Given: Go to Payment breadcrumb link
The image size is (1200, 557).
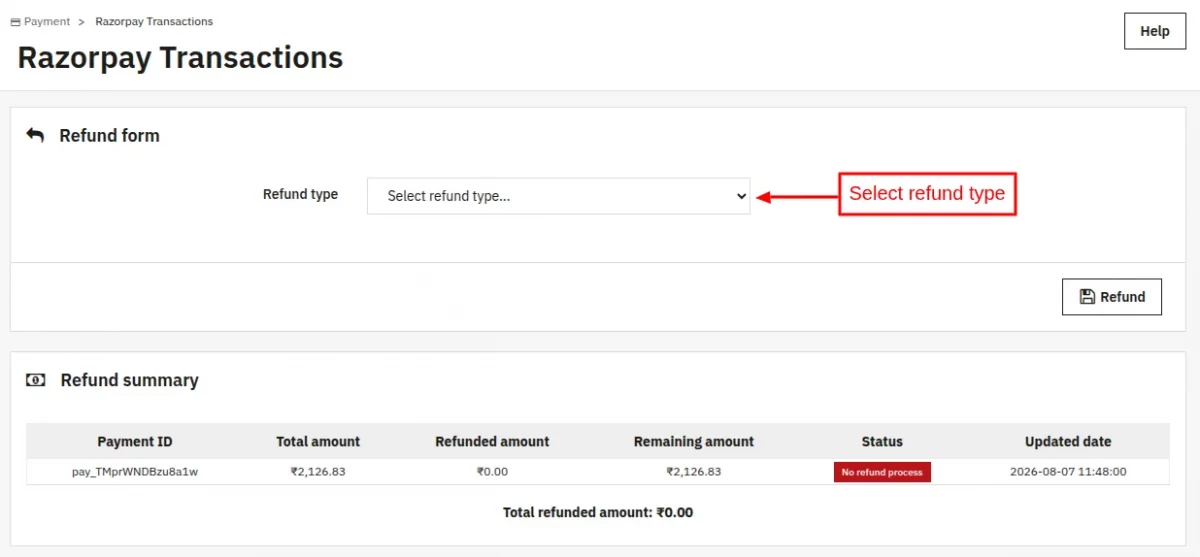Looking at the screenshot, I should [47, 21].
